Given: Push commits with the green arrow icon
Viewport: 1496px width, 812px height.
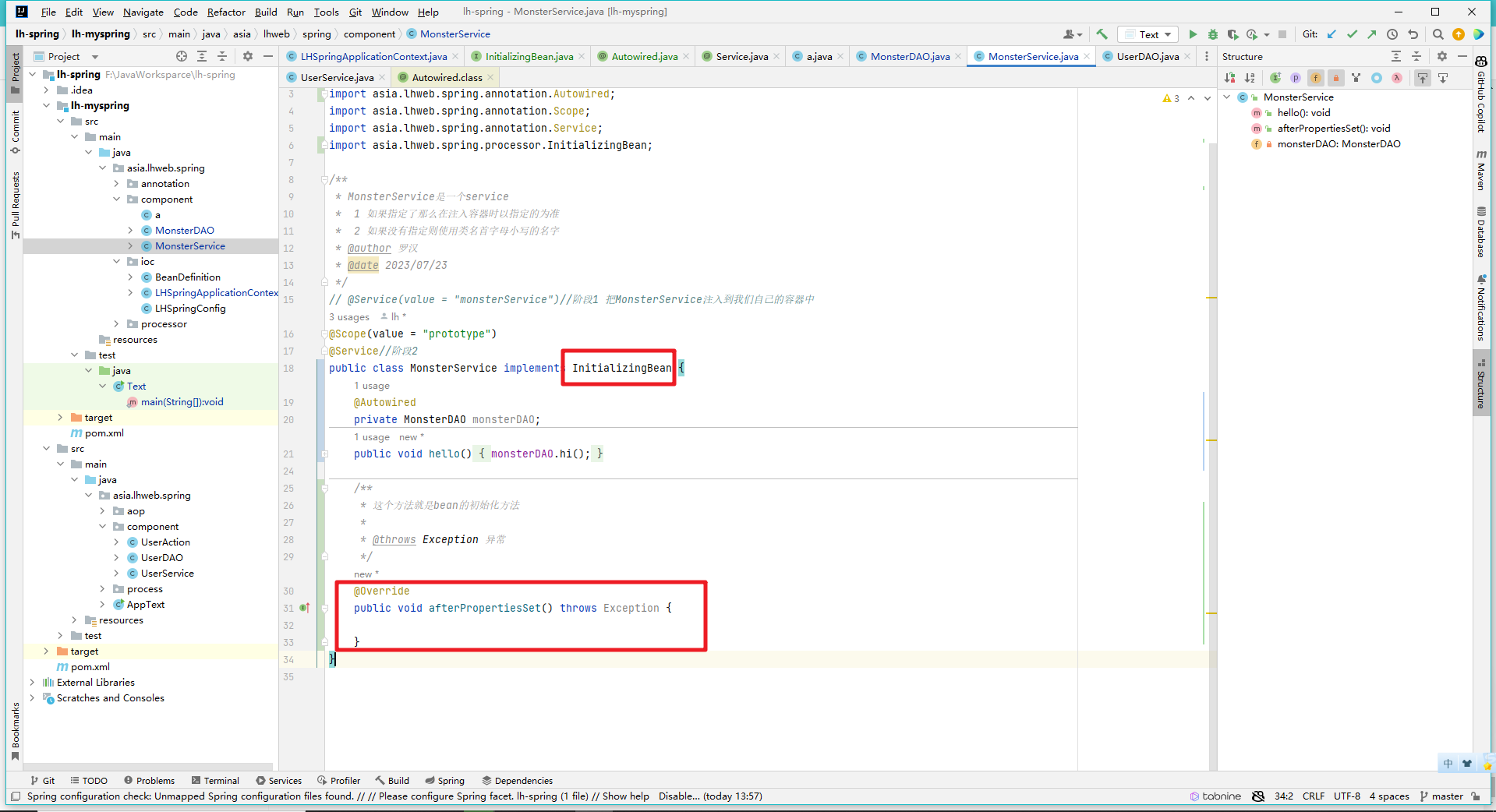Looking at the screenshot, I should tap(1372, 34).
